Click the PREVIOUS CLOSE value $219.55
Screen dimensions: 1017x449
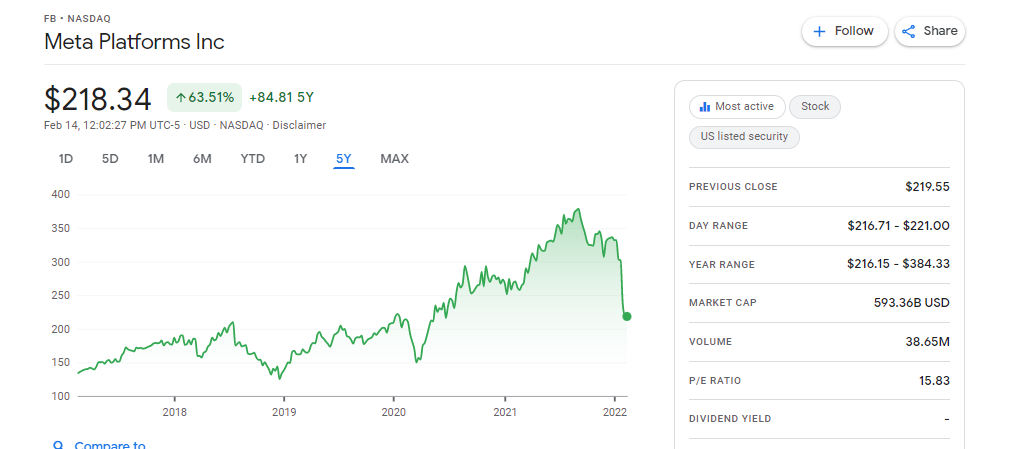click(927, 187)
